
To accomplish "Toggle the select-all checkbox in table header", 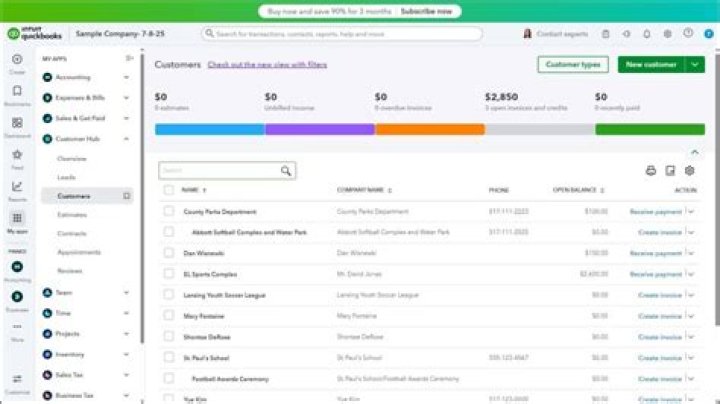I will click(x=169, y=190).
